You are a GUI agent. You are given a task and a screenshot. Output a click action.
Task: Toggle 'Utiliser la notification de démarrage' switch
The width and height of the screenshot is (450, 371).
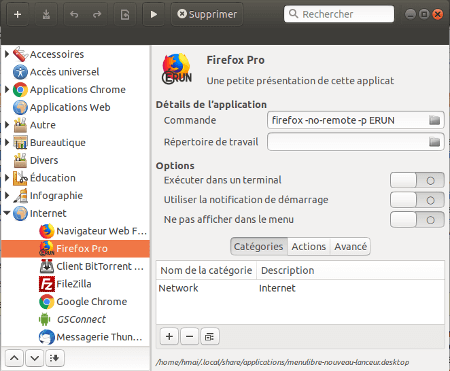tap(417, 200)
